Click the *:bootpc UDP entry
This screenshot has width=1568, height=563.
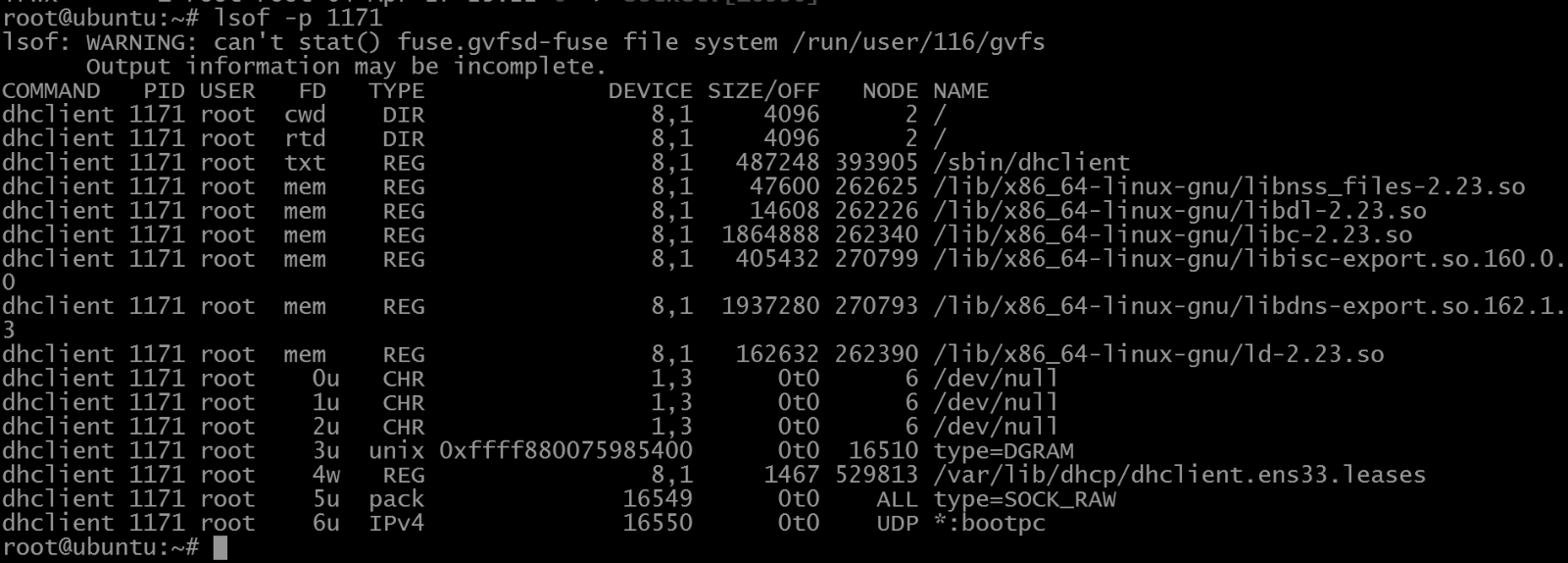tap(989, 523)
